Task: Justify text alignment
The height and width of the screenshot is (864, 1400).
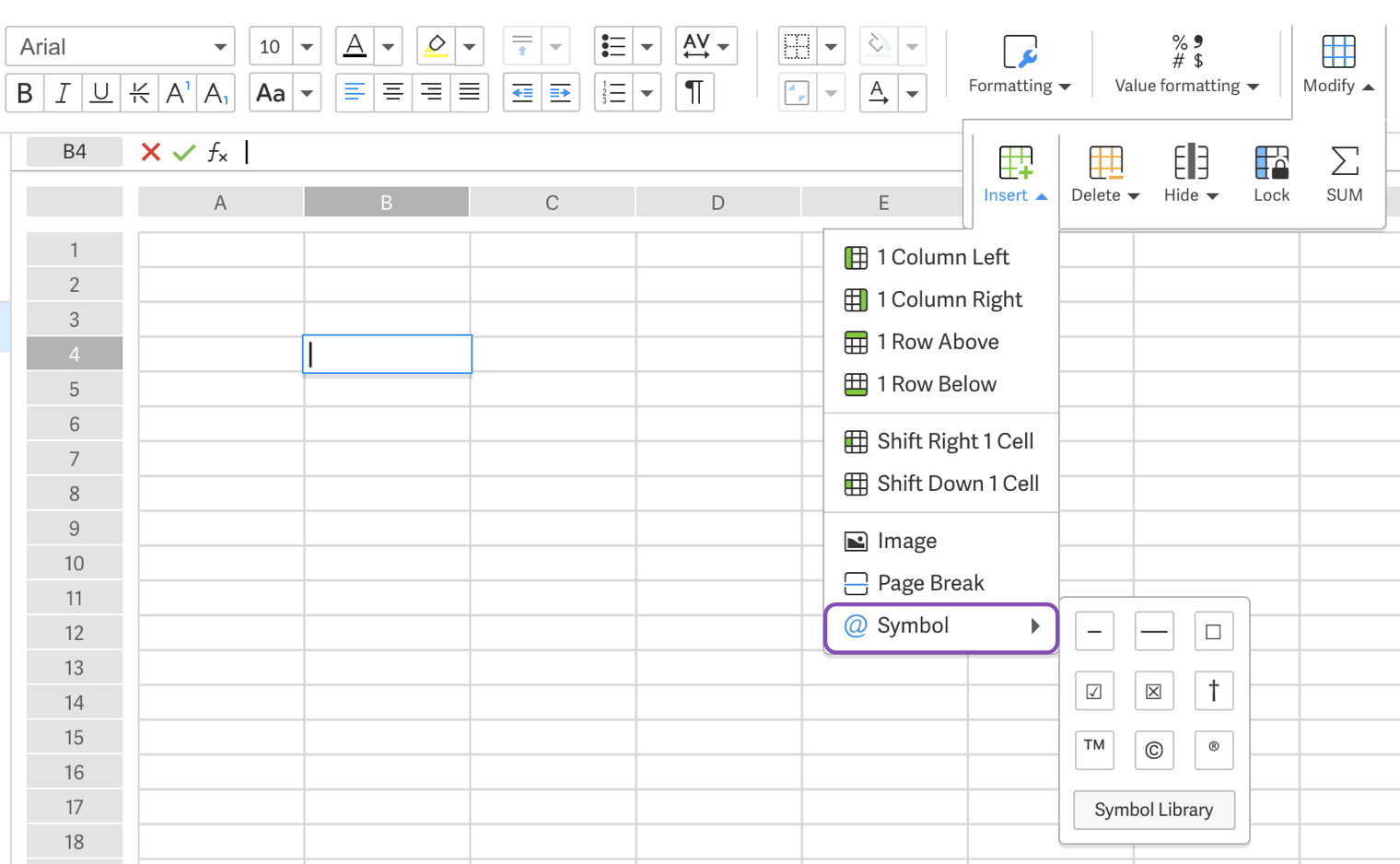Action: (470, 92)
